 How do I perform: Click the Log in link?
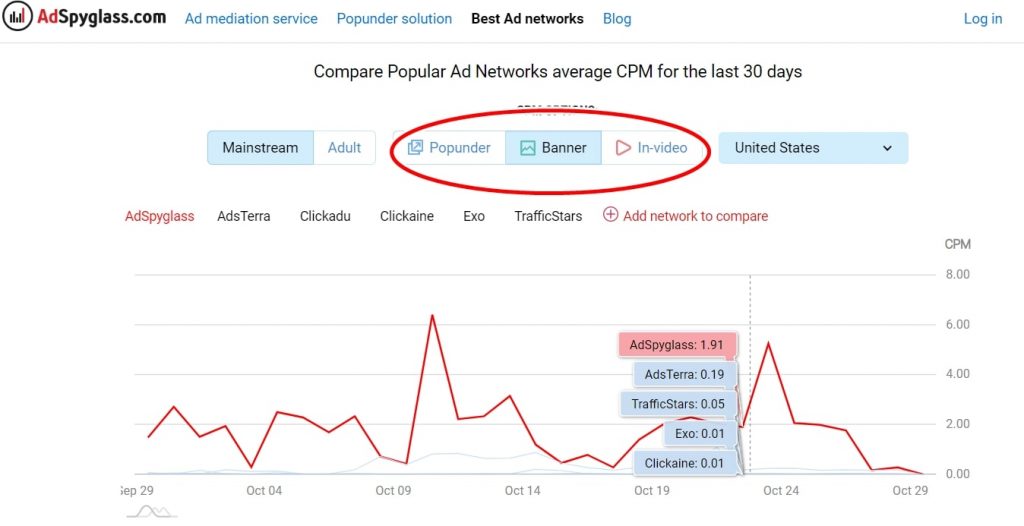pyautogui.click(x=983, y=19)
